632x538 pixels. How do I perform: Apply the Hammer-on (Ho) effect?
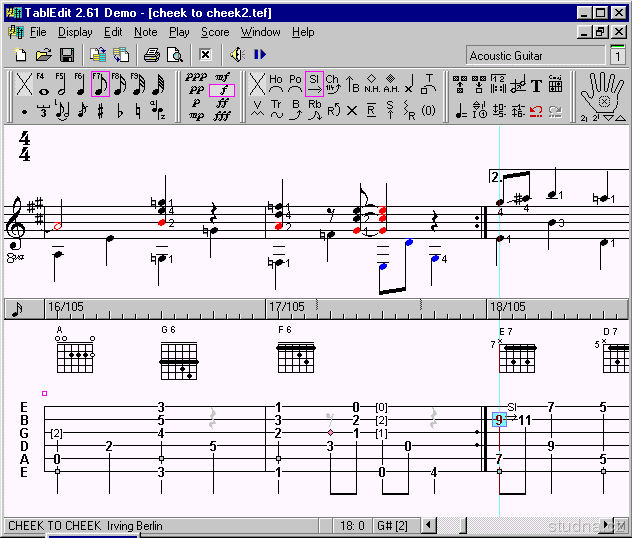tap(276, 84)
